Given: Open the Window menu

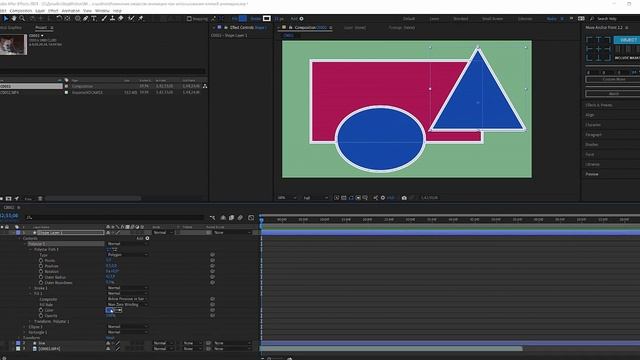Looking at the screenshot, I should [x=102, y=11].
